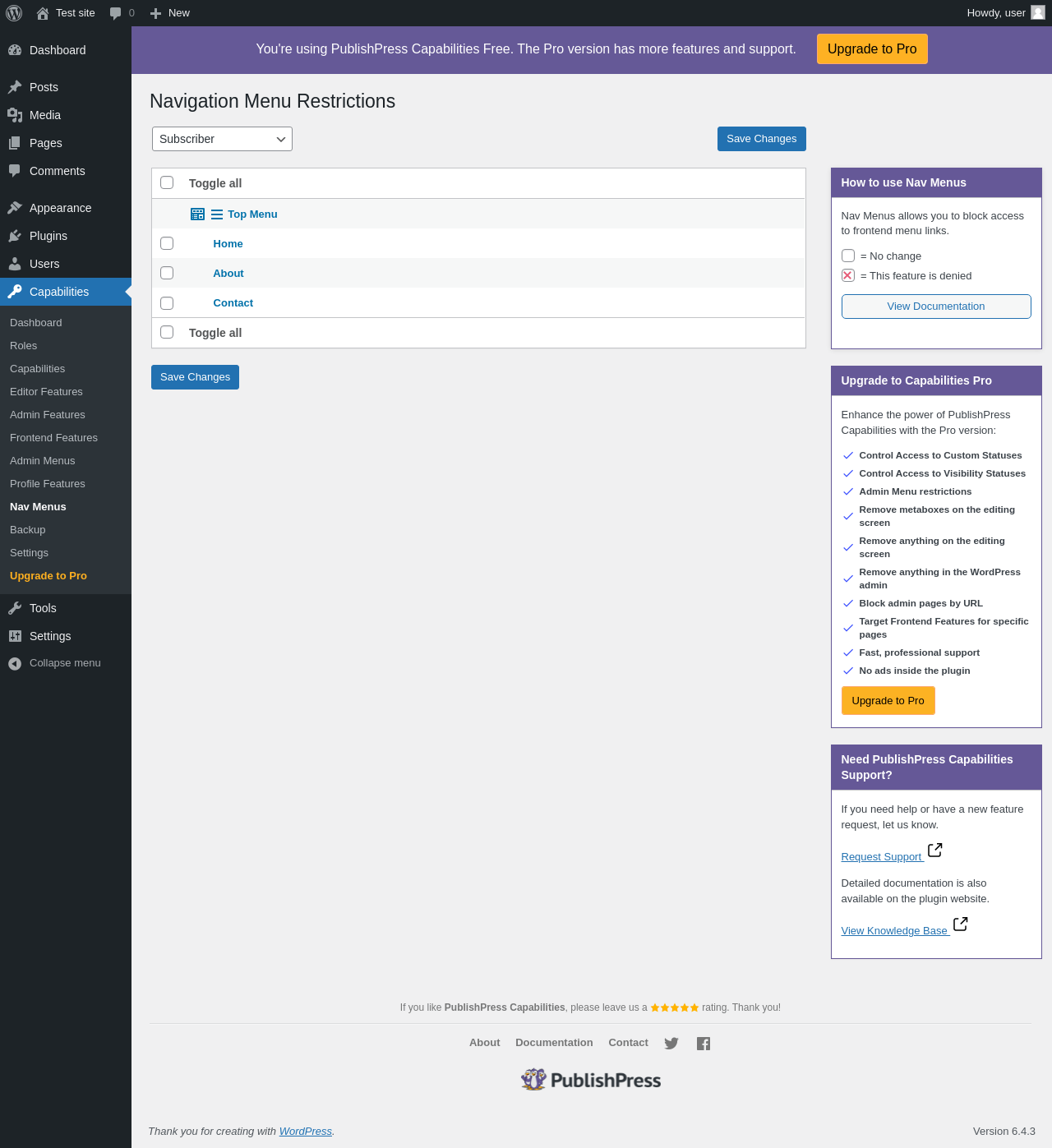Click the Appearance paintbrush icon

[15, 208]
